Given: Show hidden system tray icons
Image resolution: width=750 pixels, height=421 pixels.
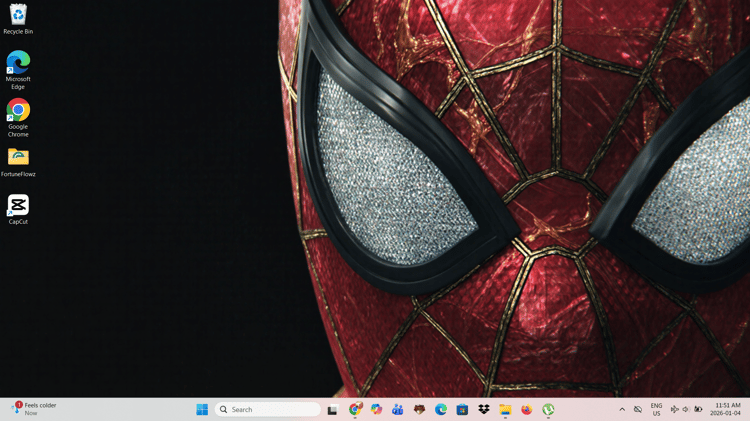Looking at the screenshot, I should point(622,410).
